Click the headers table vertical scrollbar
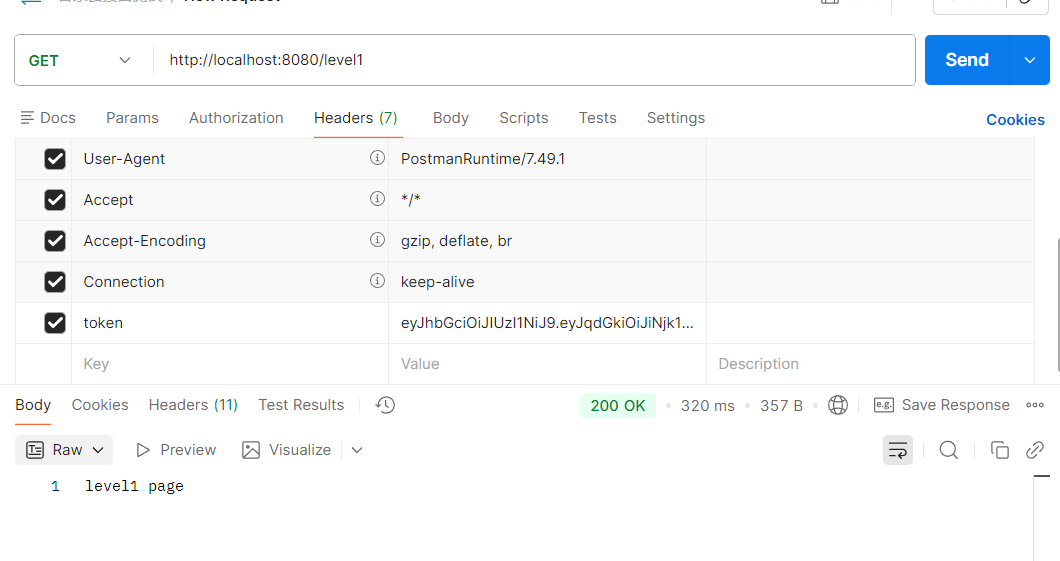 click(x=1058, y=304)
